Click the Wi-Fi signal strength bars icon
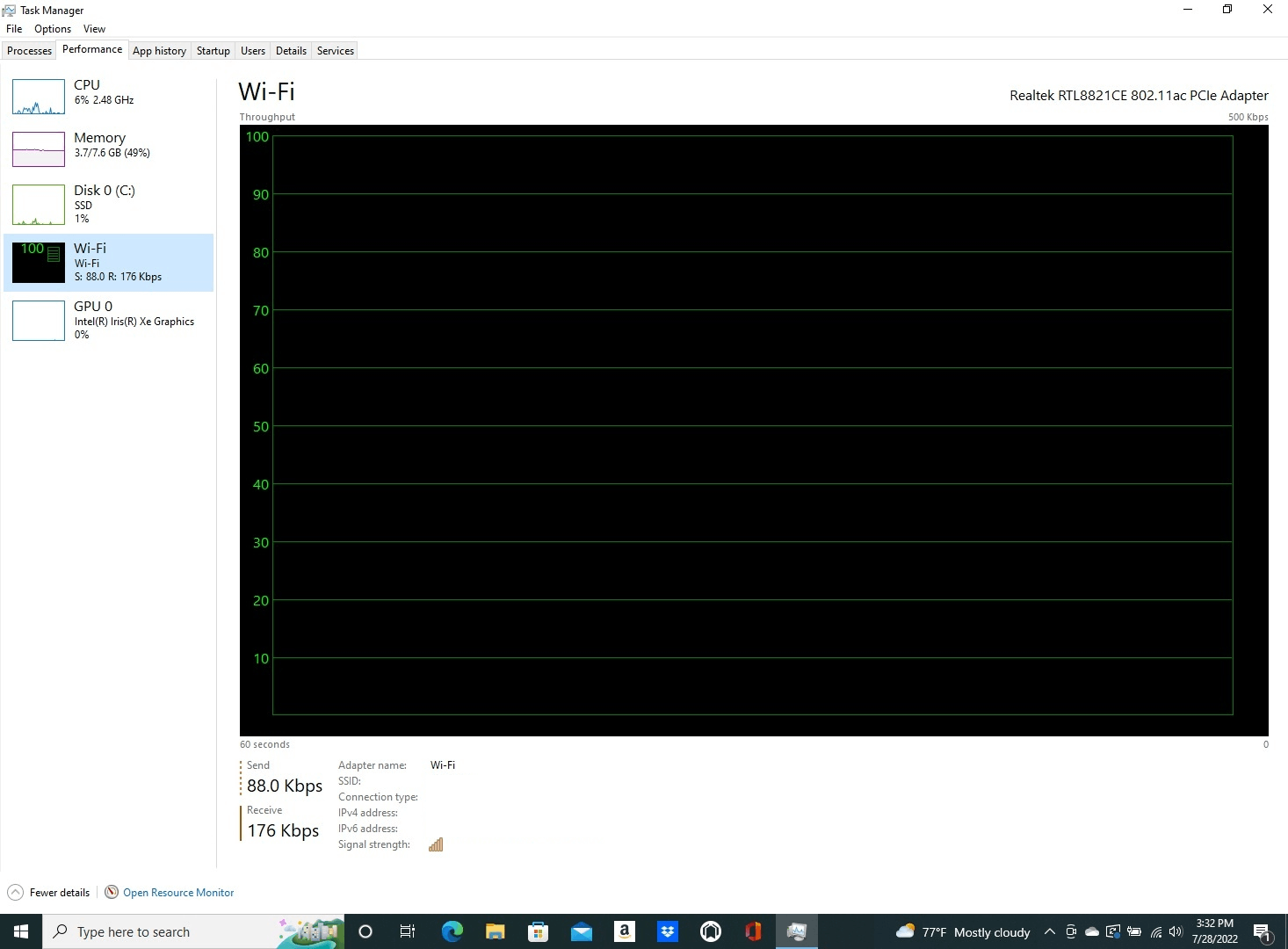 click(436, 844)
